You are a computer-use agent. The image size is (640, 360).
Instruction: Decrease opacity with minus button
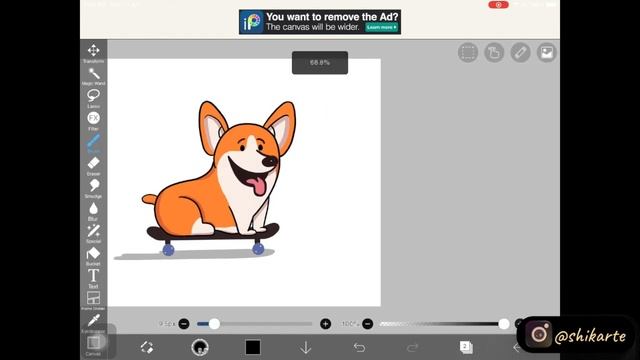pos(367,324)
